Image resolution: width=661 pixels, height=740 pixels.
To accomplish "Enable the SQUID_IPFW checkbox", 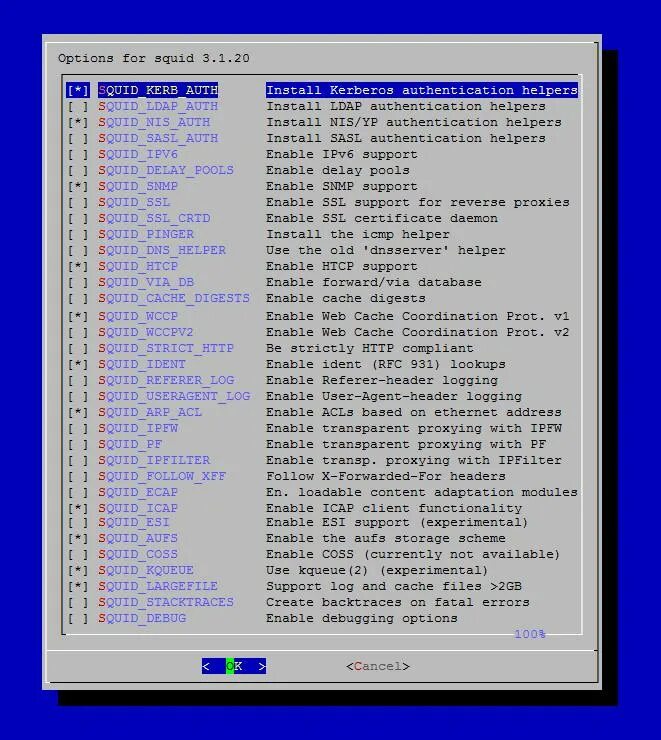I will pos(78,429).
